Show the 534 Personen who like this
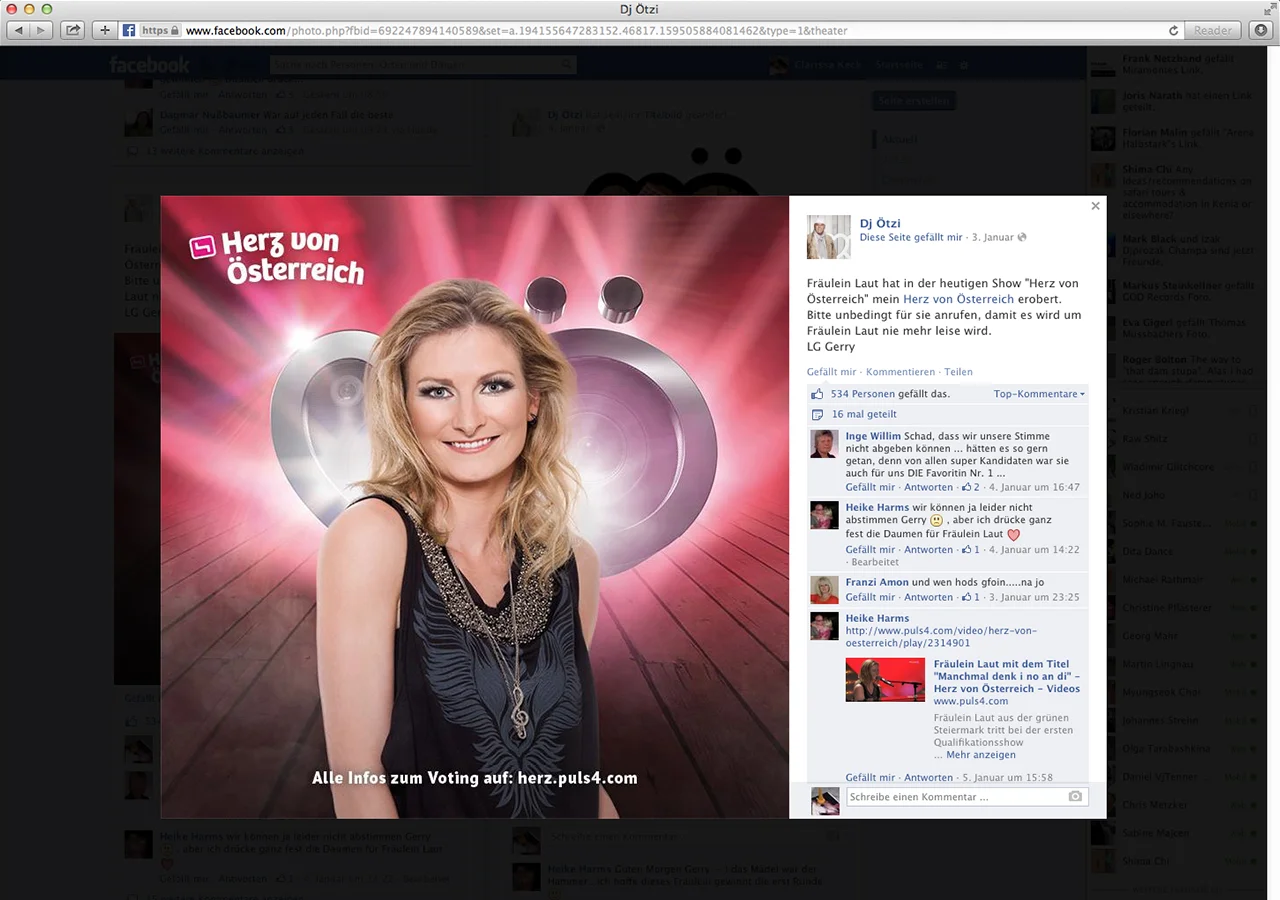Viewport: 1280px width, 900px height. [863, 394]
